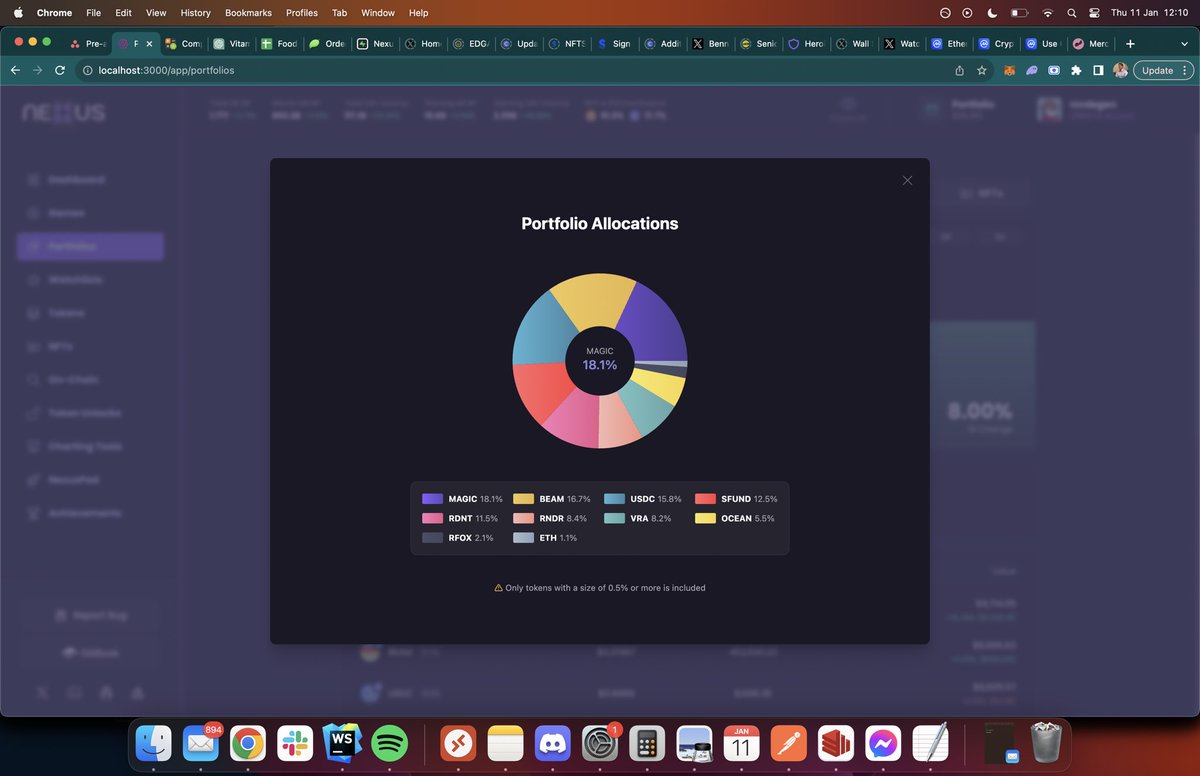Image resolution: width=1200 pixels, height=776 pixels.
Task: Click the RFOX 2.1% legend entry
Action: click(458, 538)
